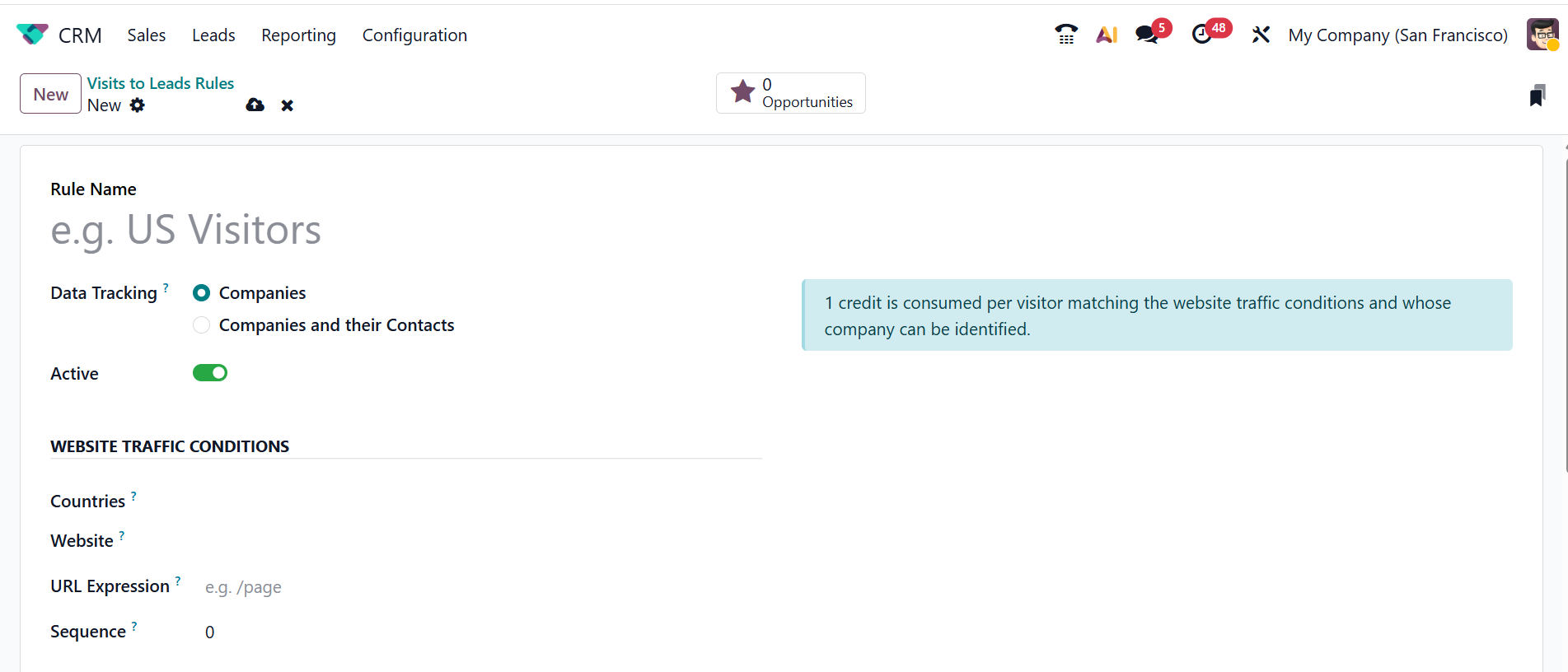This screenshot has width=1568, height=672.
Task: Discard changes with the X icon
Action: pyautogui.click(x=287, y=105)
